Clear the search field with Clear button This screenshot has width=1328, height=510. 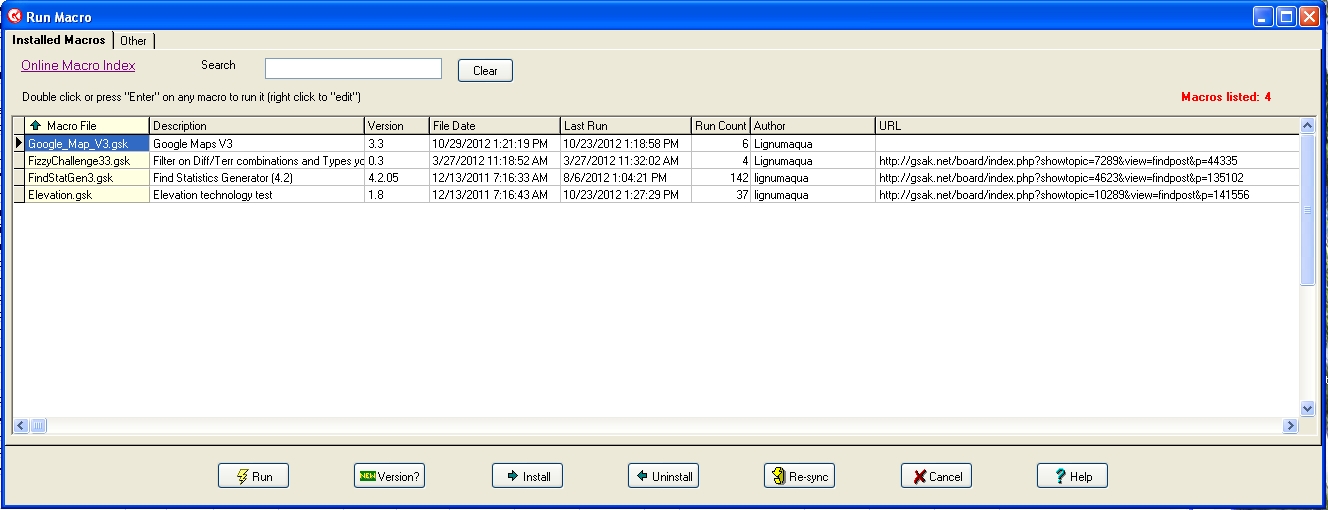pyautogui.click(x=485, y=70)
